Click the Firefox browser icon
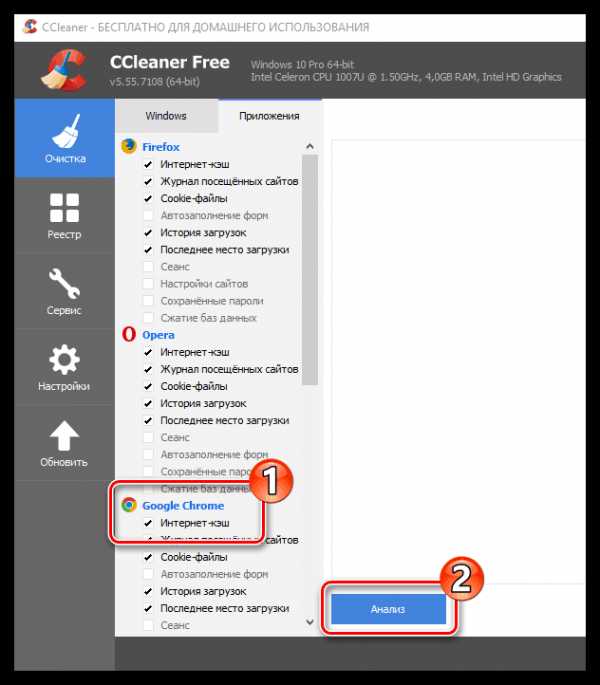The width and height of the screenshot is (600, 685). tap(129, 146)
